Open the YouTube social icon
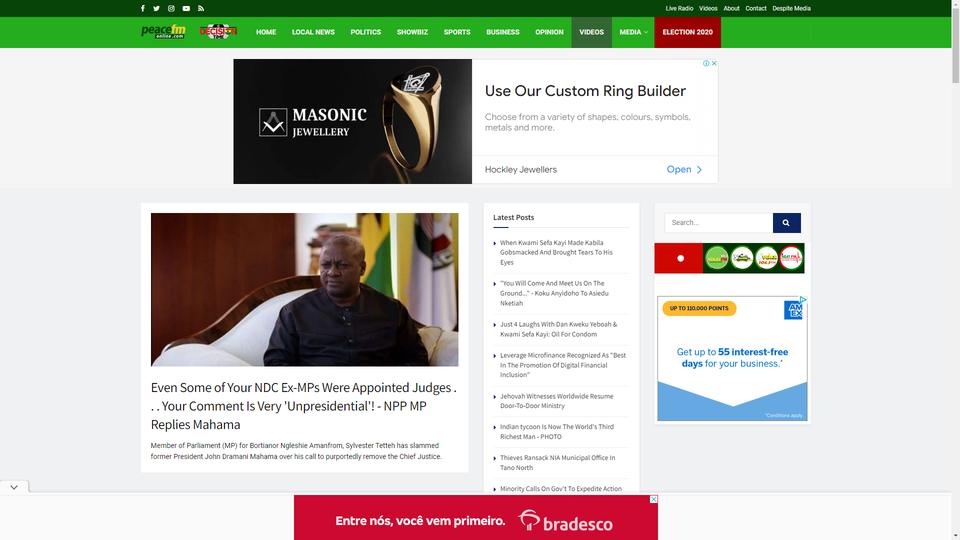Viewport: 960px width, 540px height. click(186, 9)
